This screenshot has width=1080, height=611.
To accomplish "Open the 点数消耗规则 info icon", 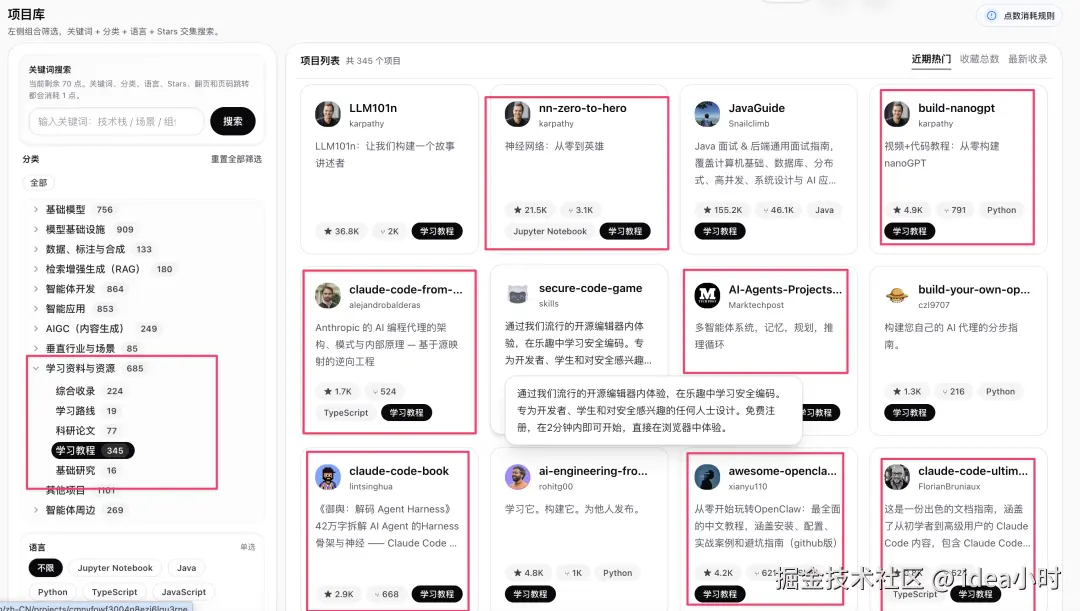I will coord(991,16).
